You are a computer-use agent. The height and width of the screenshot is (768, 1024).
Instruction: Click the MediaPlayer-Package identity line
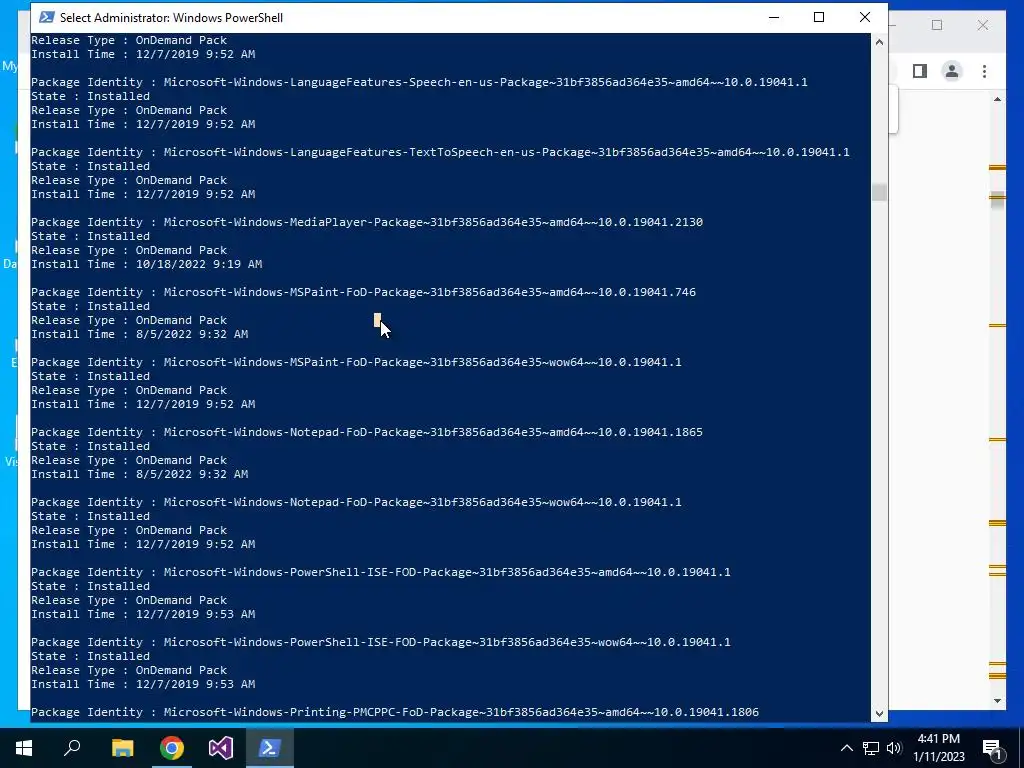367,222
